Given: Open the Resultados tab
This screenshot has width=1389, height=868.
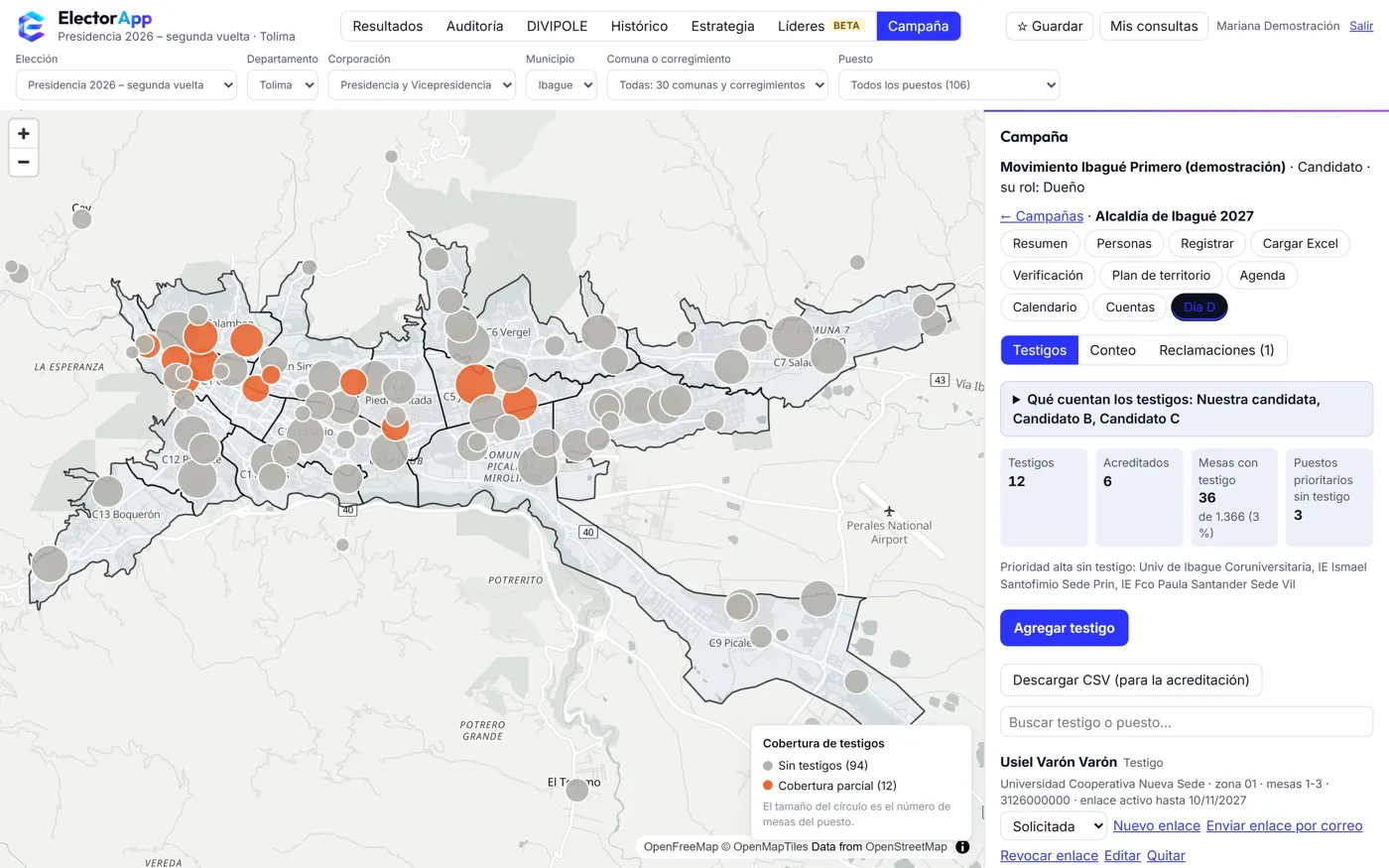Looking at the screenshot, I should (x=388, y=26).
